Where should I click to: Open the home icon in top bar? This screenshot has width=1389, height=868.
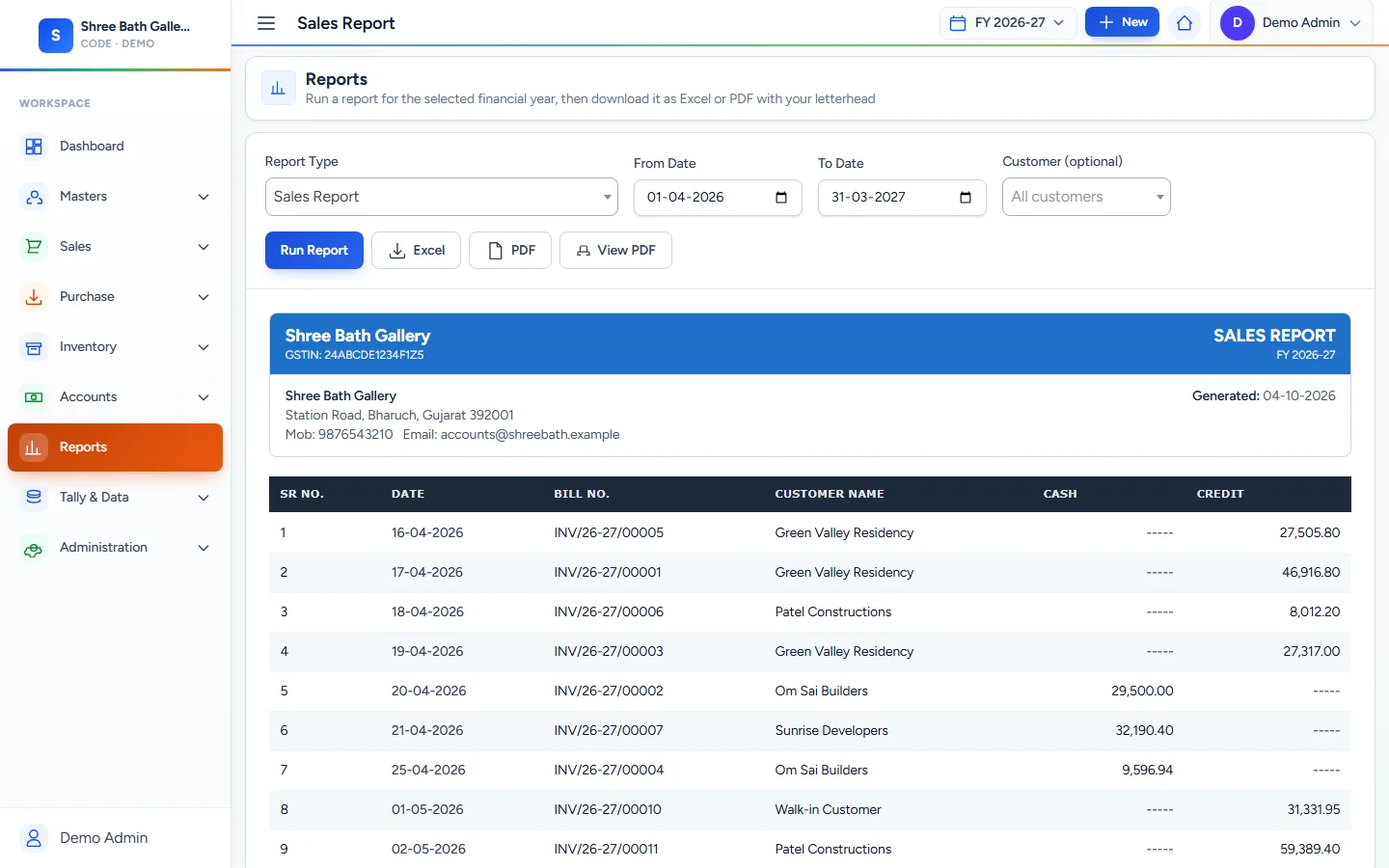pyautogui.click(x=1185, y=23)
